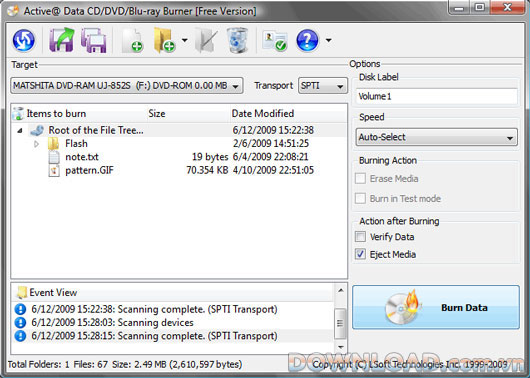Close the burner window
Image resolution: width=530 pixels, height=378 pixels.
coord(507,7)
